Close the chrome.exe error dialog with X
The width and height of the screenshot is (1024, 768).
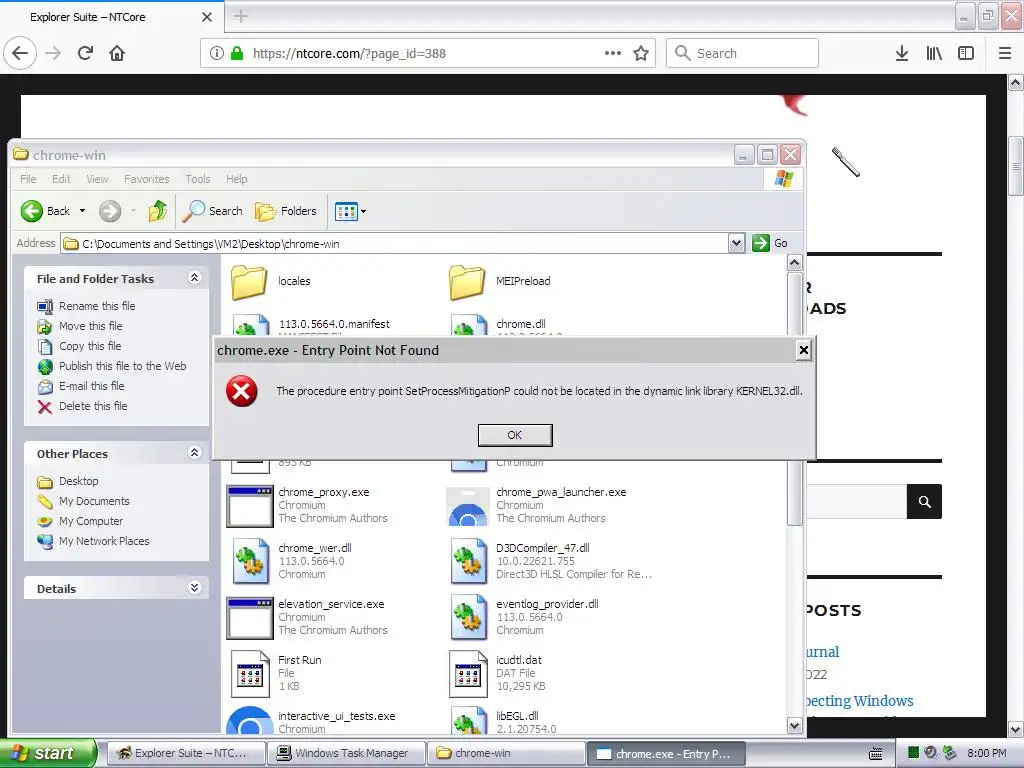(x=804, y=350)
